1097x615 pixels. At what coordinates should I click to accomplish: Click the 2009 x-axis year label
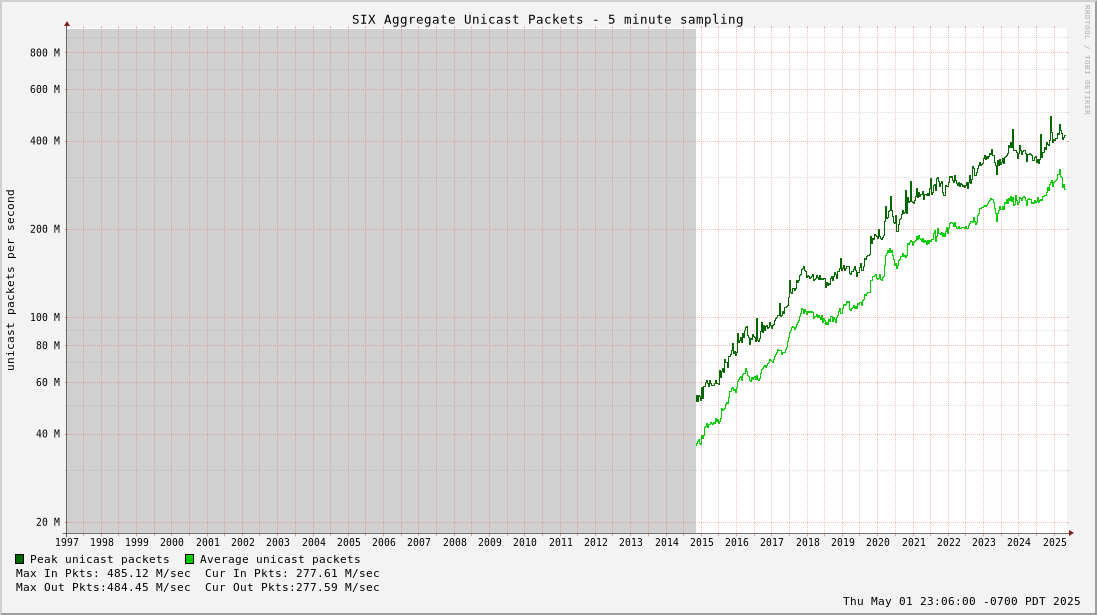490,542
